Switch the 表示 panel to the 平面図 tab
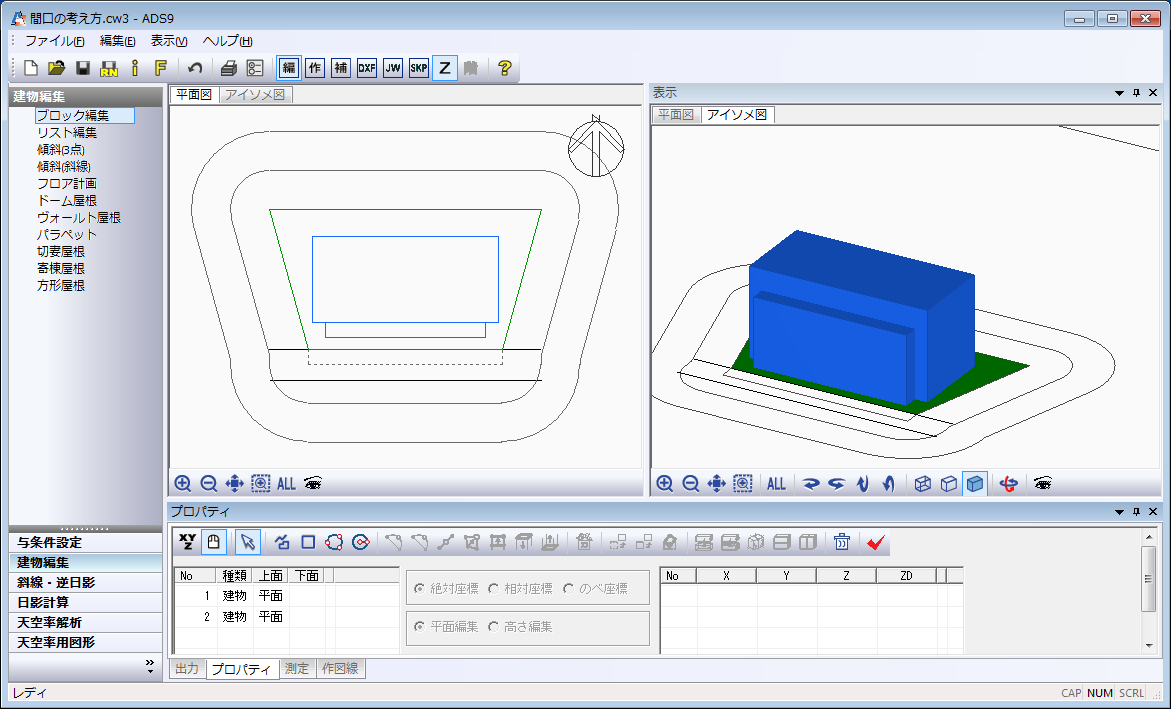 (676, 115)
